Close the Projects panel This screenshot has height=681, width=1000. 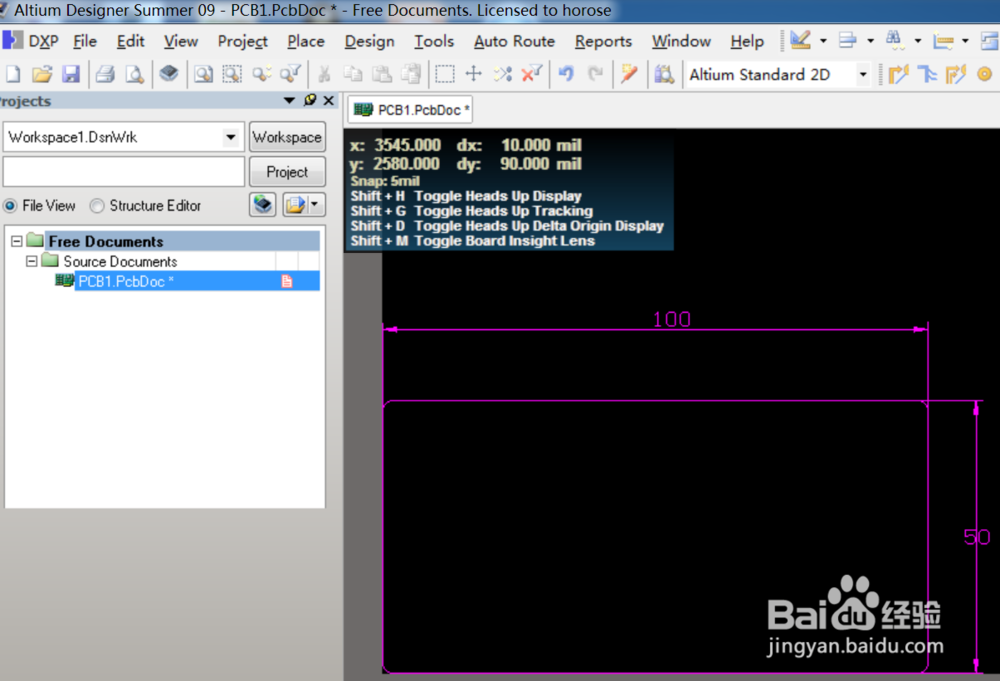click(328, 100)
